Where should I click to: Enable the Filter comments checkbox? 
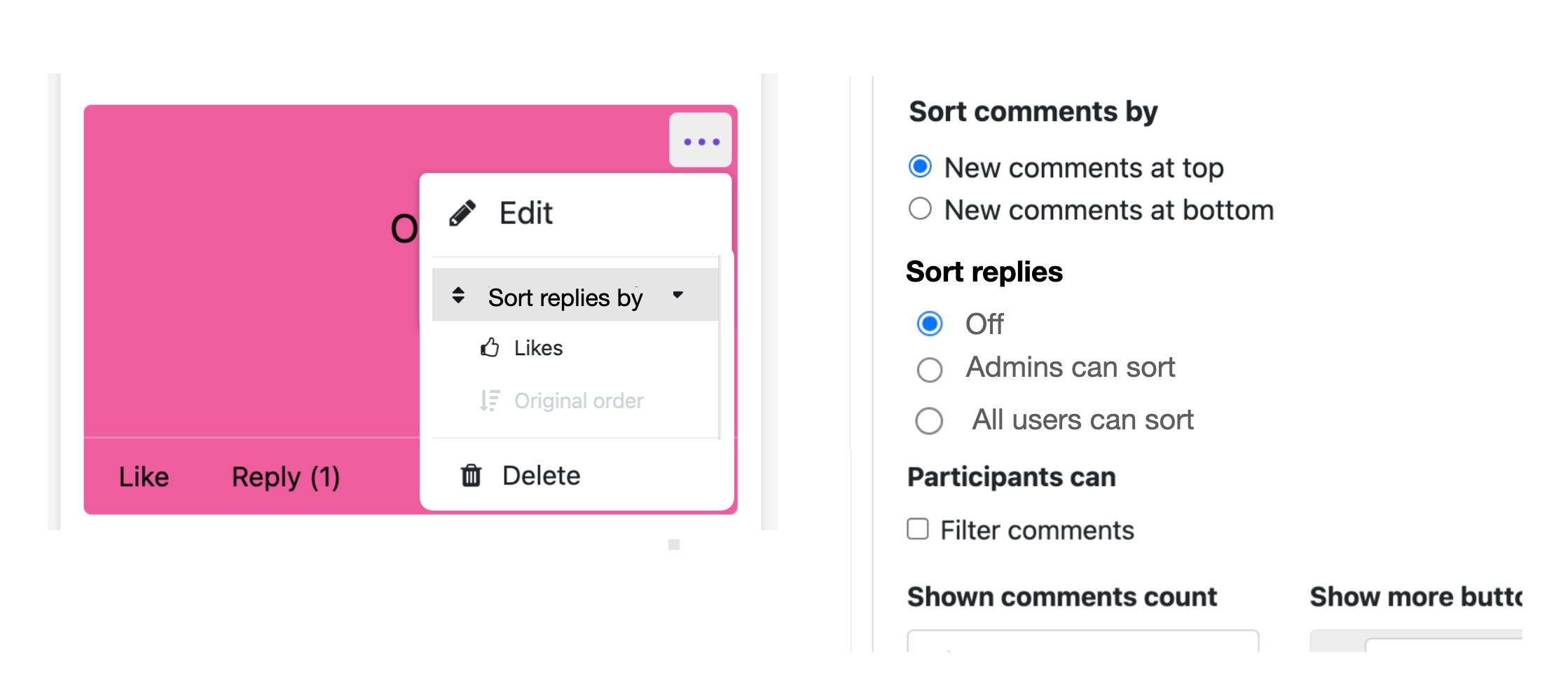coord(918,529)
